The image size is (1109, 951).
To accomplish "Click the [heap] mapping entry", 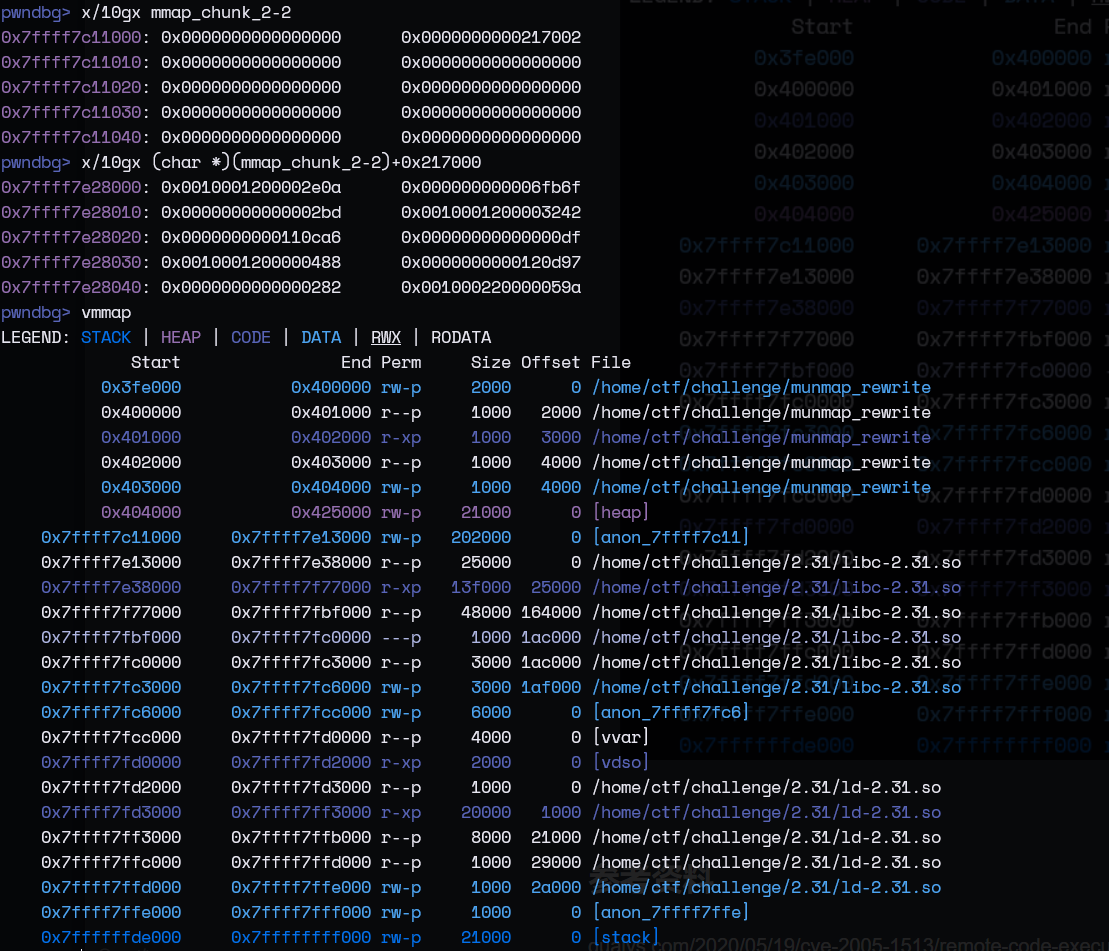I will (621, 512).
